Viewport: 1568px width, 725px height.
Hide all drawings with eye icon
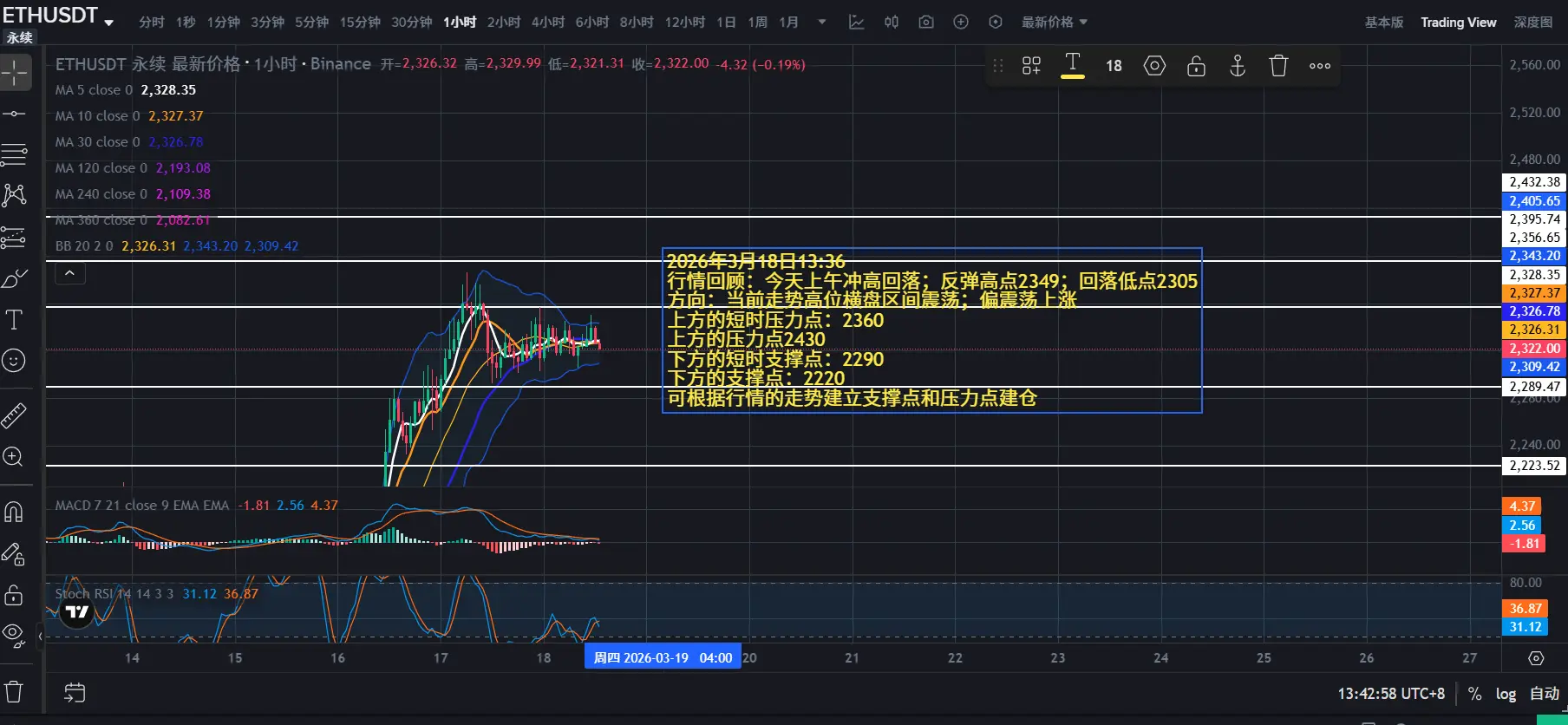15,636
